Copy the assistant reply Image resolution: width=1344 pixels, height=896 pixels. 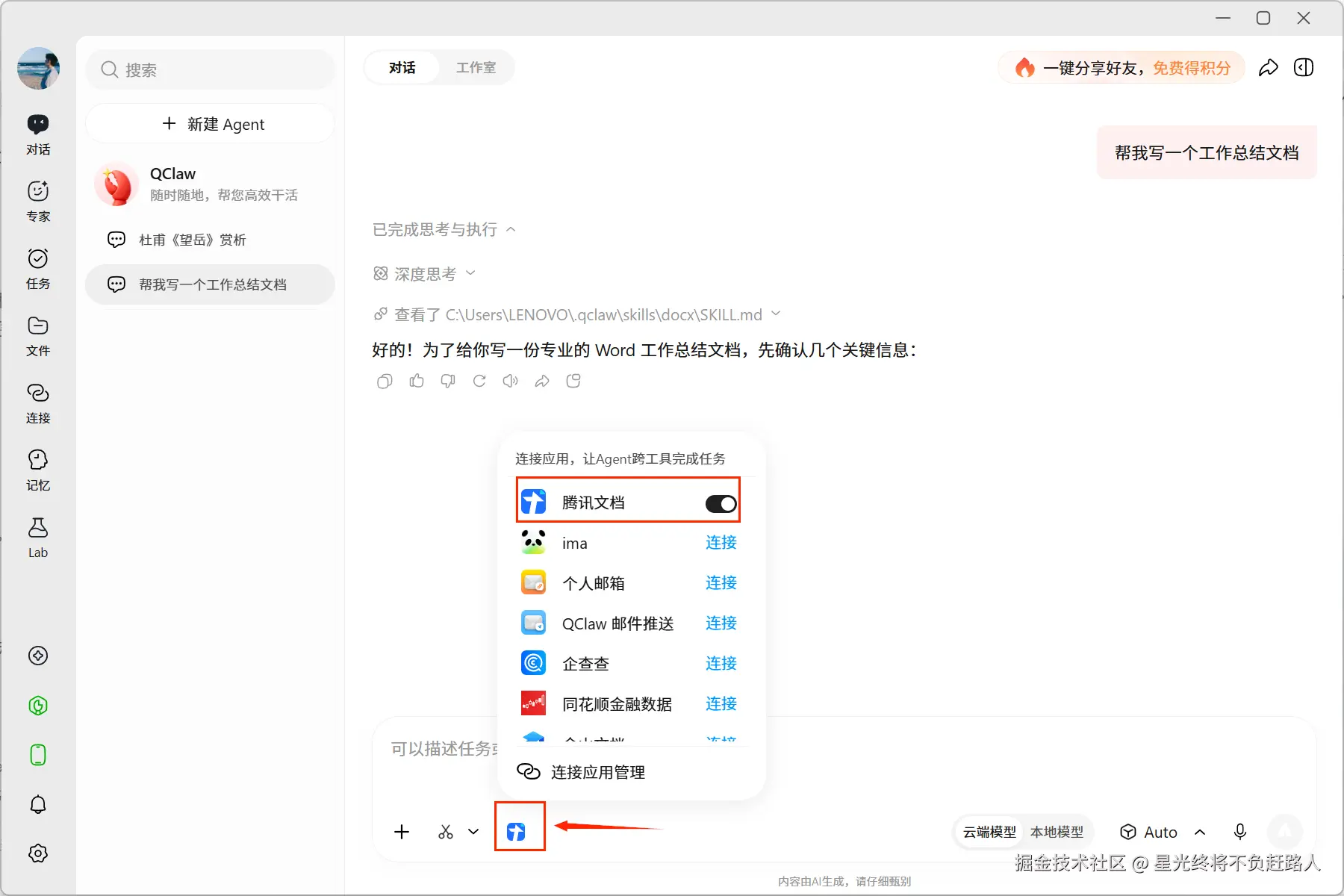click(385, 382)
